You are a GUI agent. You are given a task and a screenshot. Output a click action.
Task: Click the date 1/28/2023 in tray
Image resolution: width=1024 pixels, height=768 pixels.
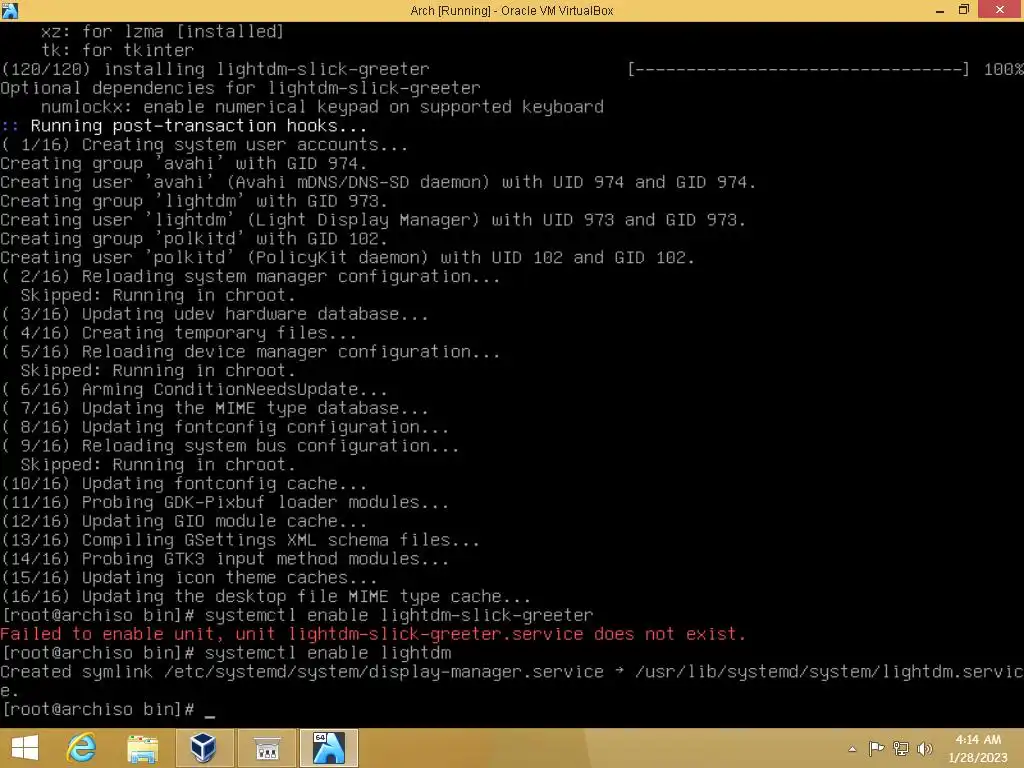point(978,758)
